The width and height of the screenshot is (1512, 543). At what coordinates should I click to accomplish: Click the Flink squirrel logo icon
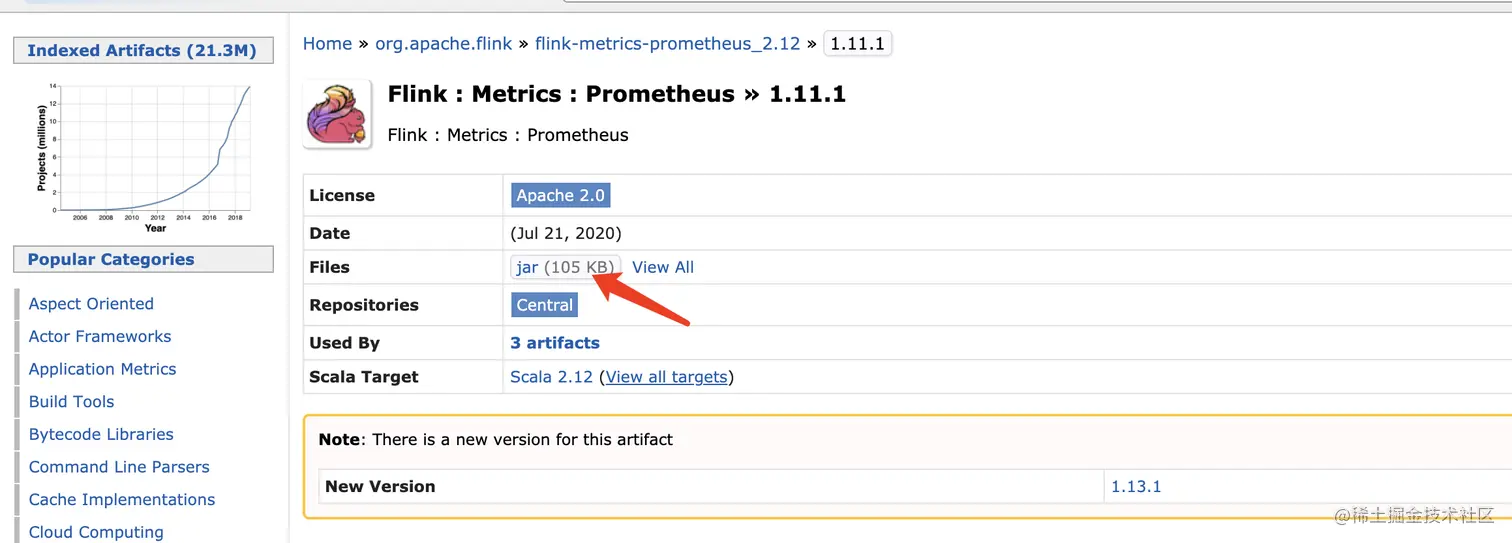[337, 115]
